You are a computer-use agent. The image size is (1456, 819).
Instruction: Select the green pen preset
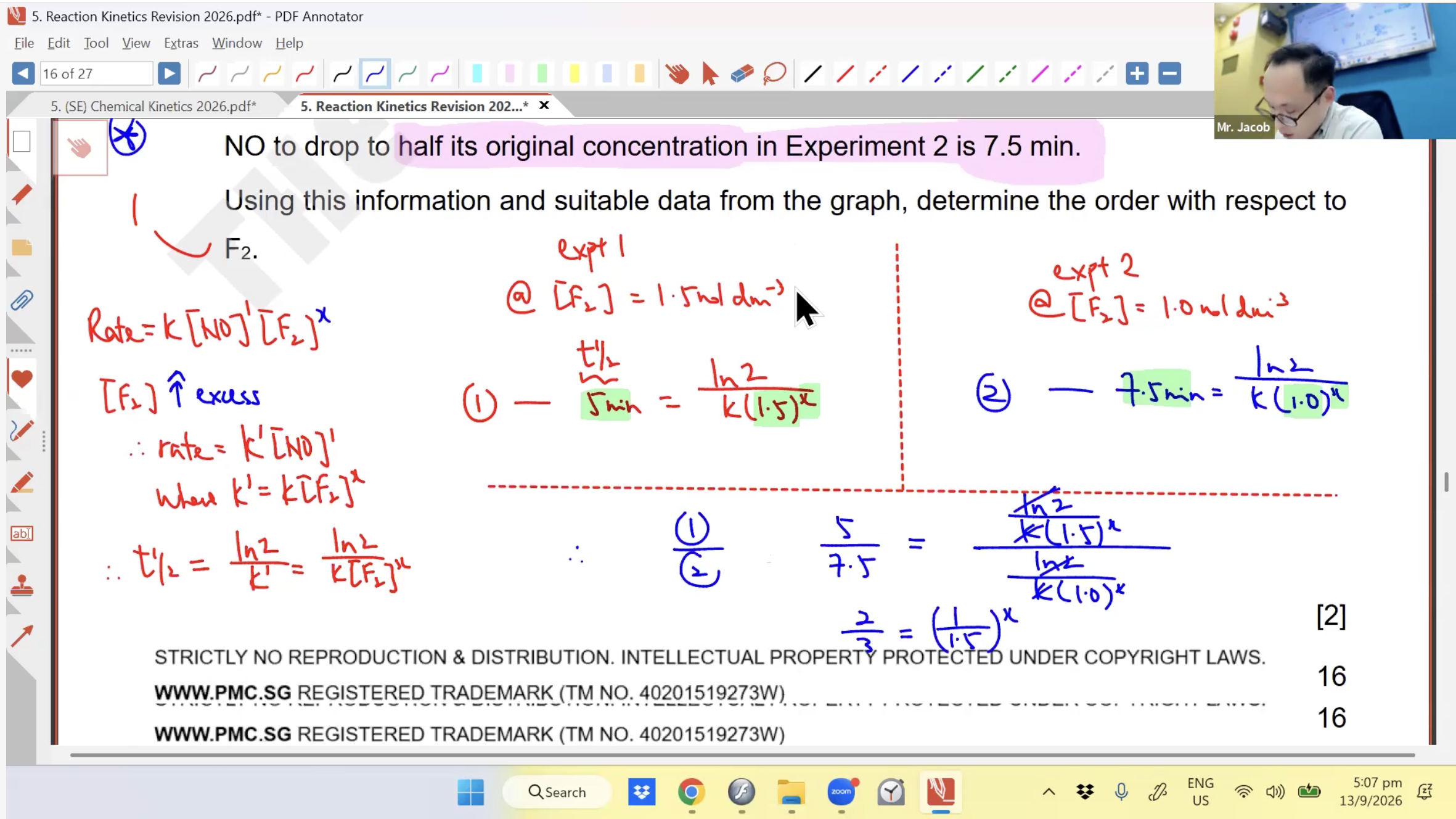(407, 74)
